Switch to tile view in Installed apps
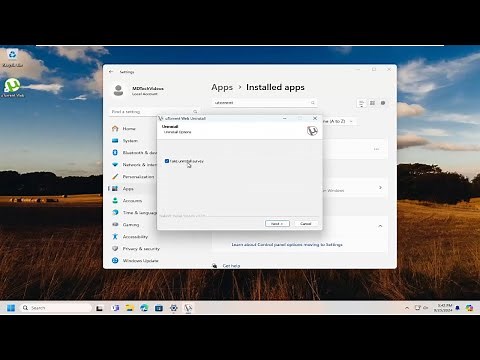Viewport: 480px width, 360px height. pos(383,103)
